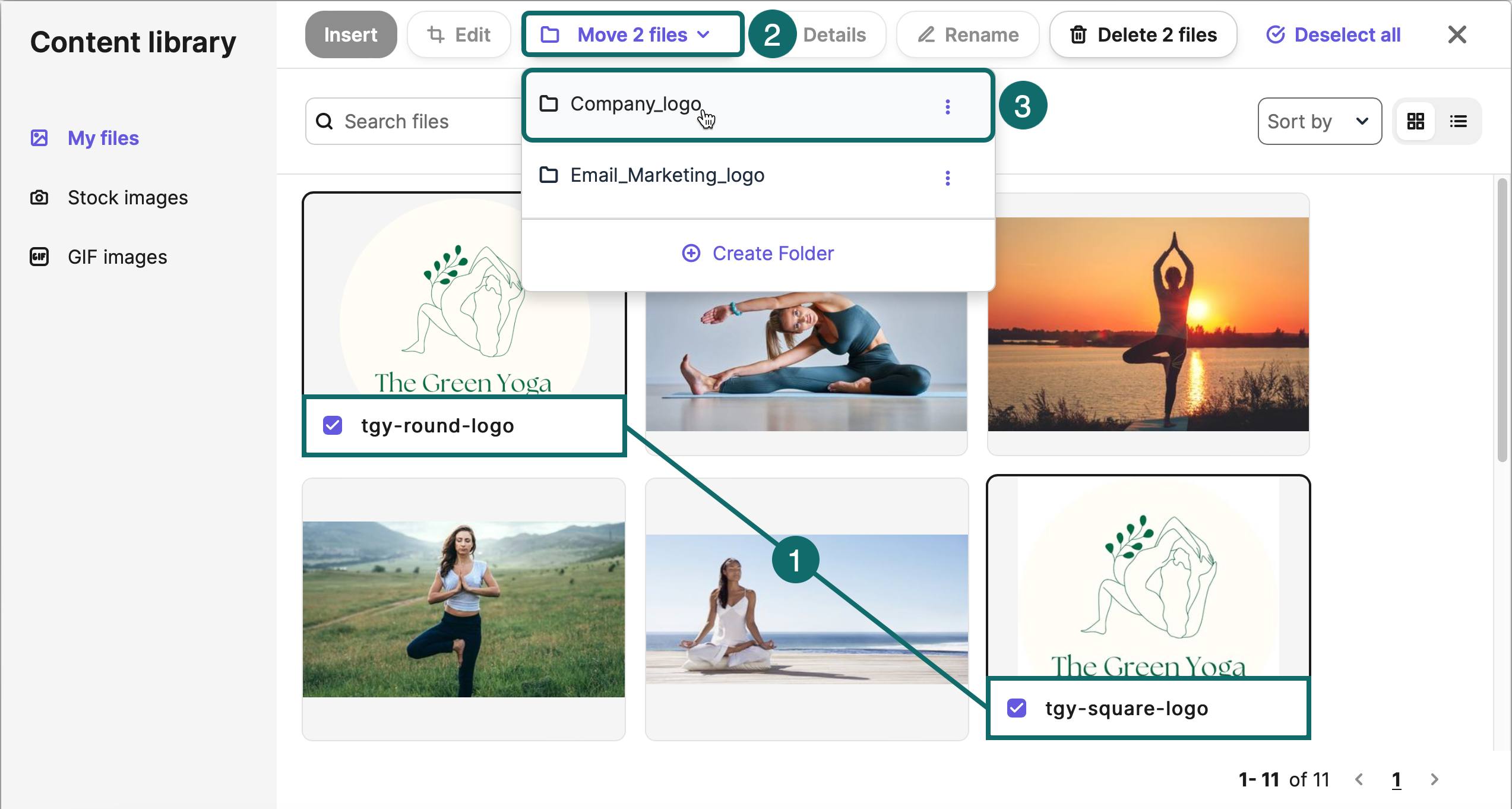Uncheck tgy-square-logo checkbox
This screenshot has width=1512, height=809.
1017,708
